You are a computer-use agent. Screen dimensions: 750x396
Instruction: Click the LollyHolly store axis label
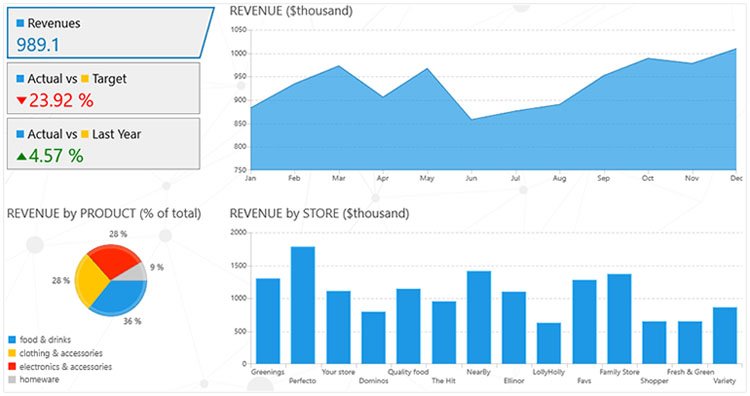click(549, 372)
